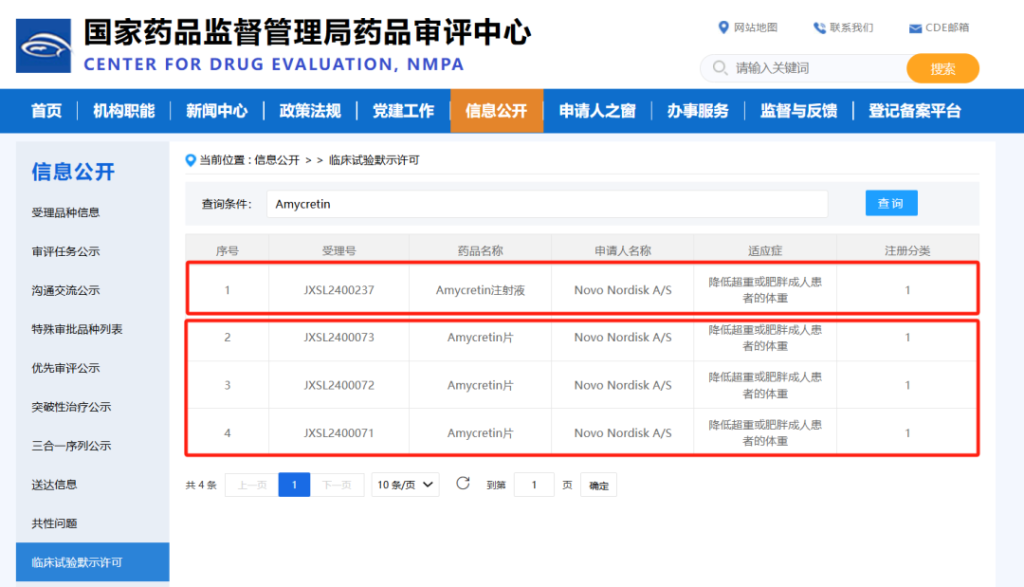Screen dimensions: 1024x587
Task: Open the 网站地图 link
Action: [756, 27]
